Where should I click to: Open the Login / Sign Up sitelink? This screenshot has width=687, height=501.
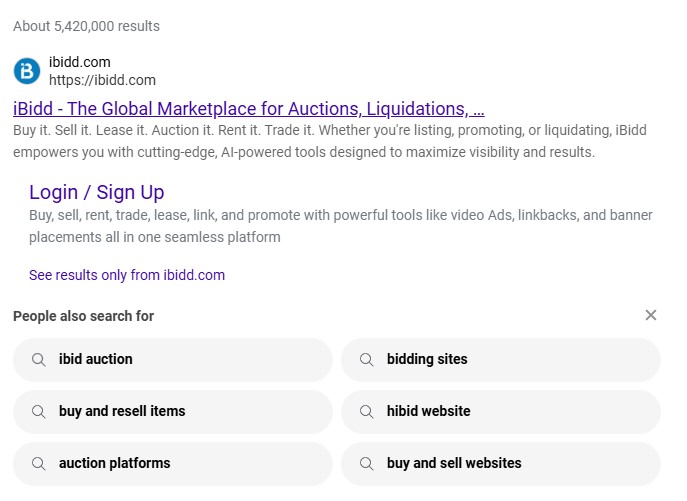(96, 192)
